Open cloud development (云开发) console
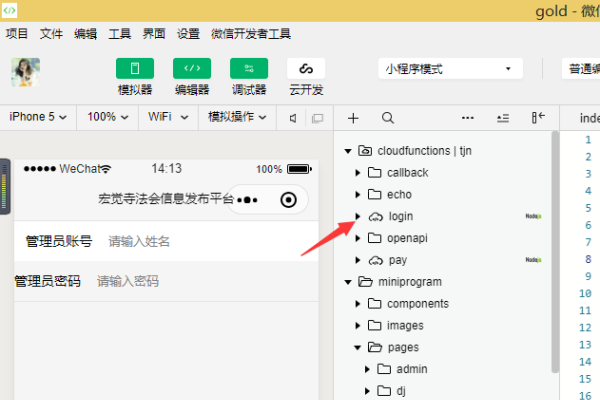This screenshot has height=400, width=600. click(x=306, y=69)
